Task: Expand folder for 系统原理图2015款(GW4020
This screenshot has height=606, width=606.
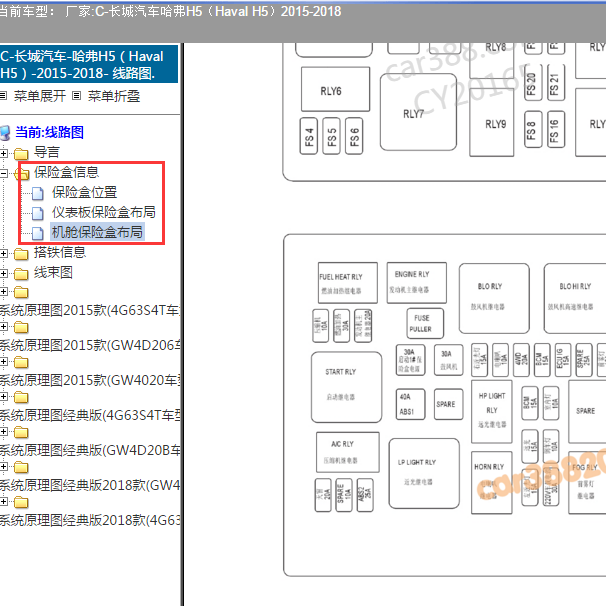Action: tap(3, 361)
